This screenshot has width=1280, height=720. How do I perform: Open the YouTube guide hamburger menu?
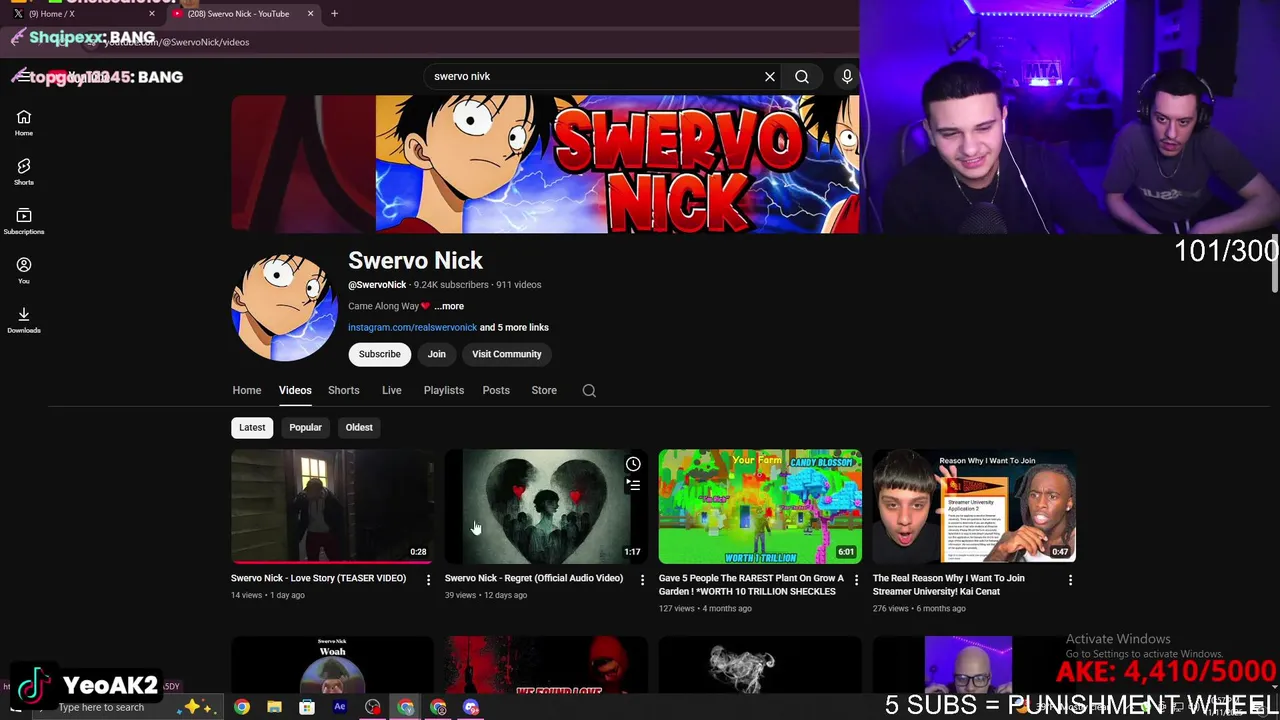click(x=23, y=77)
